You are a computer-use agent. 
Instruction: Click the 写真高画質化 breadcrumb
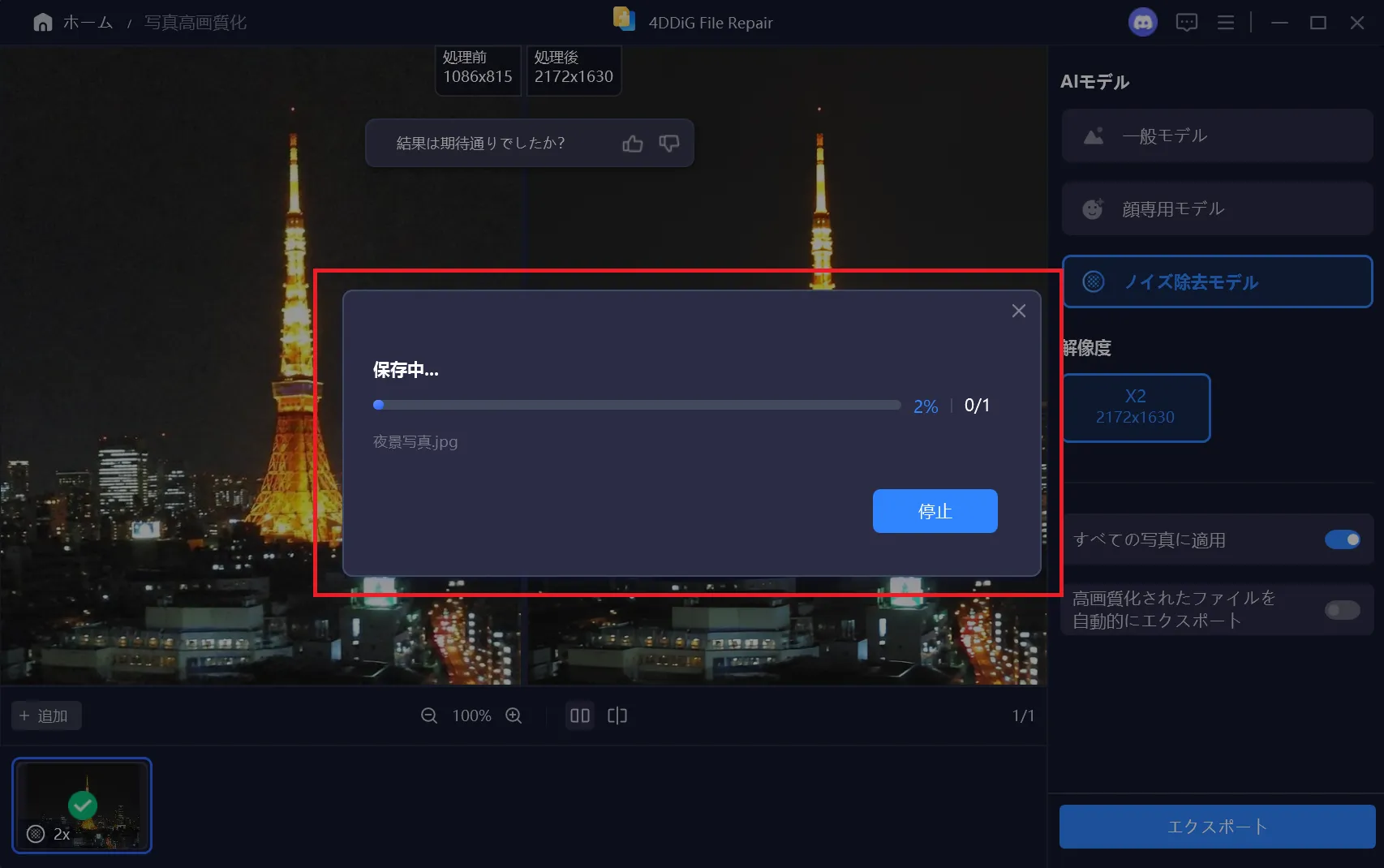click(196, 23)
